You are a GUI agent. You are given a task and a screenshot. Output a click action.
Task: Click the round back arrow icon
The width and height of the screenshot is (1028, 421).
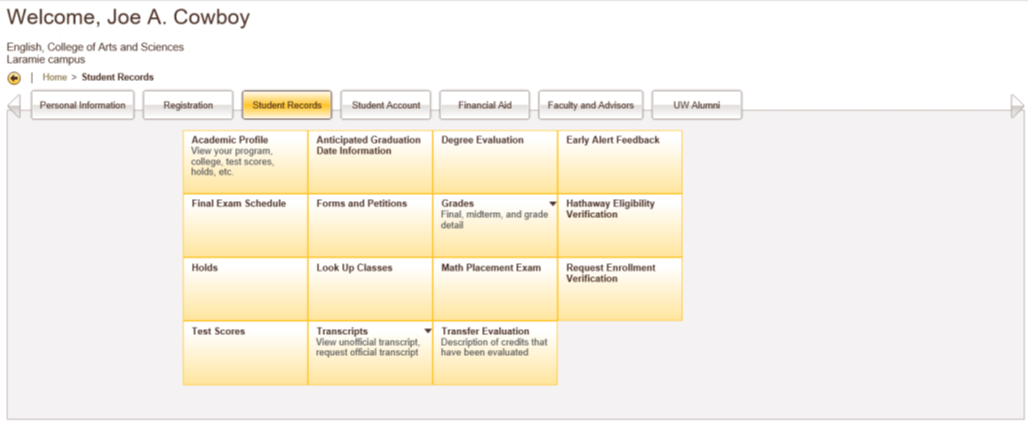point(14,78)
